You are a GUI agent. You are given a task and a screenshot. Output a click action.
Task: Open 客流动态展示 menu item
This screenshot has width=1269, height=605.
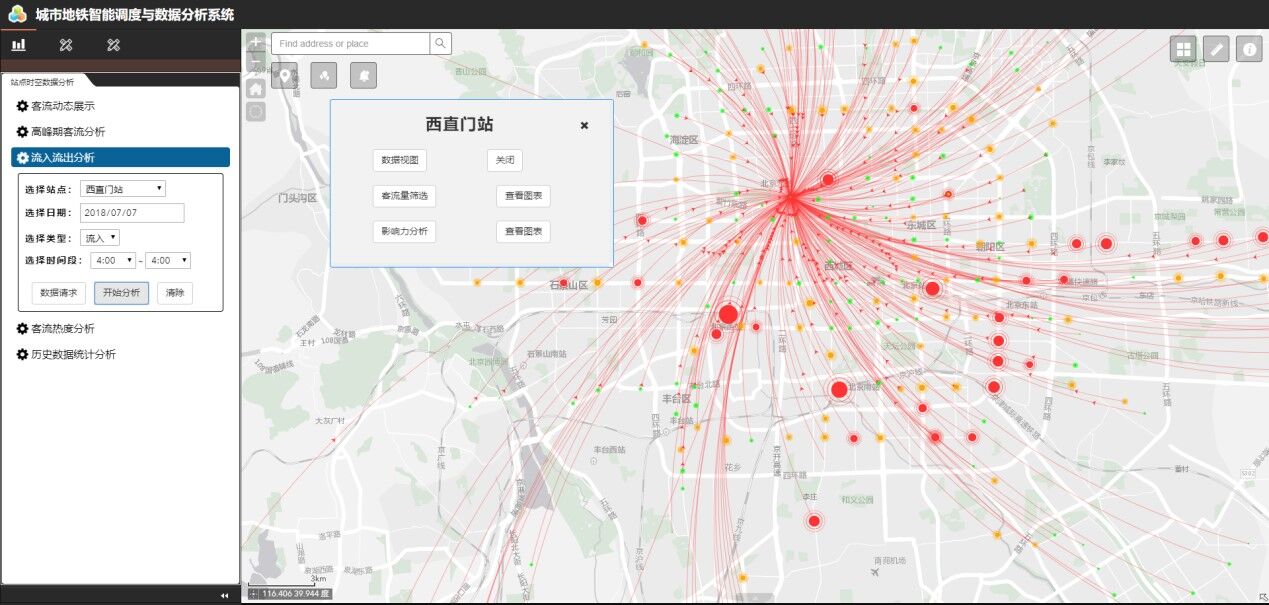pos(62,106)
